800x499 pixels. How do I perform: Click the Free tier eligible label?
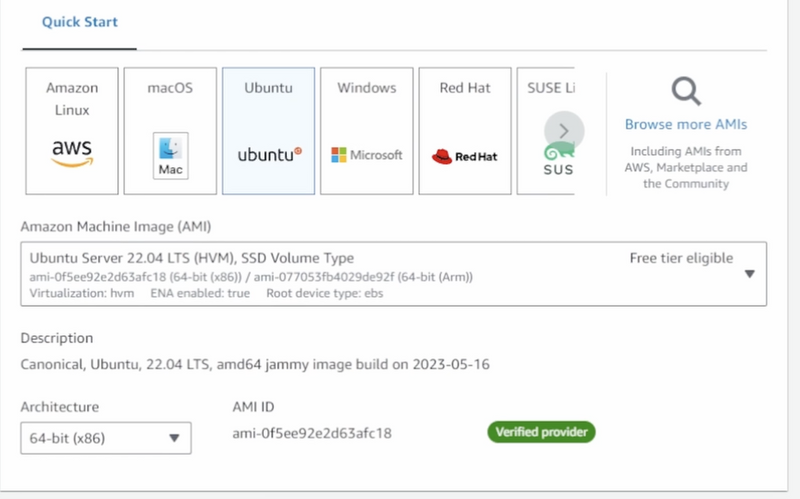(681, 258)
